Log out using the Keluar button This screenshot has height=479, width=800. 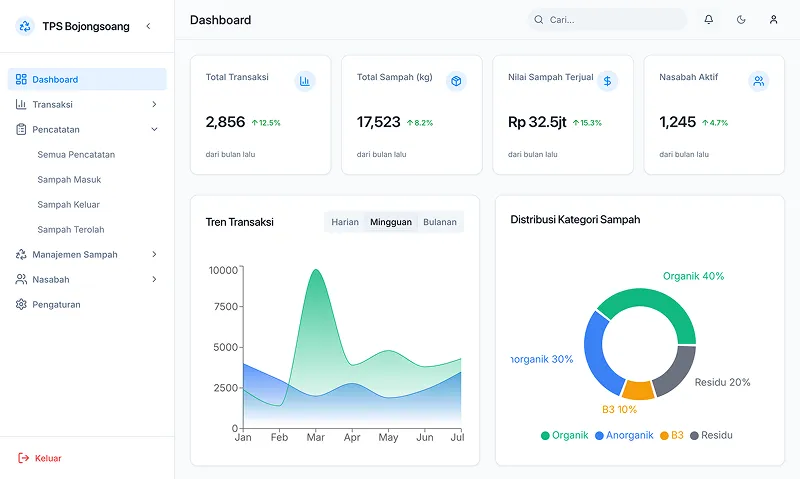click(40, 458)
